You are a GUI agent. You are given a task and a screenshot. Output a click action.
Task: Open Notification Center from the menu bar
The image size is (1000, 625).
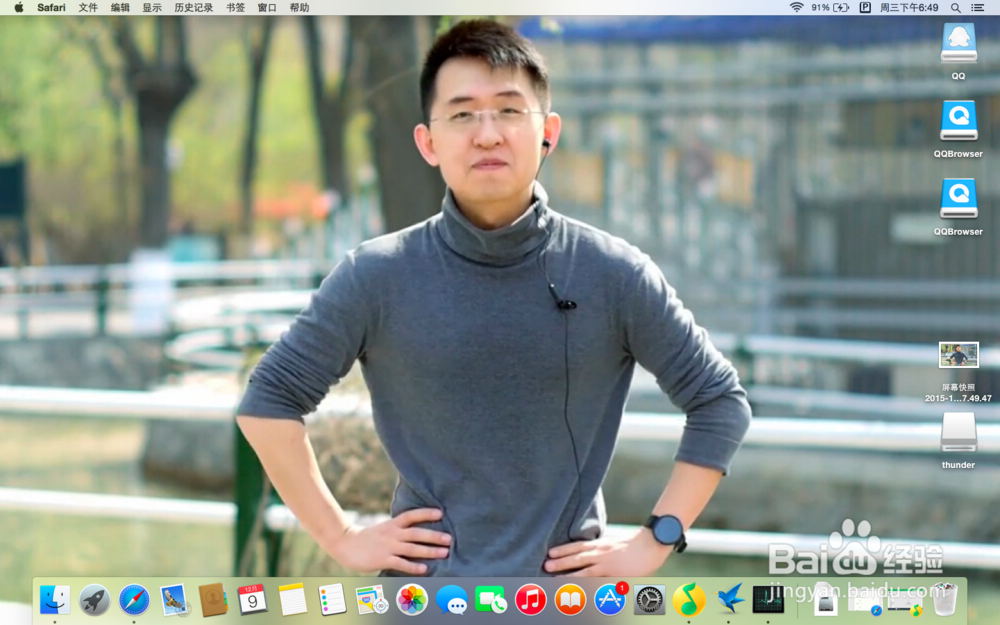coord(979,8)
